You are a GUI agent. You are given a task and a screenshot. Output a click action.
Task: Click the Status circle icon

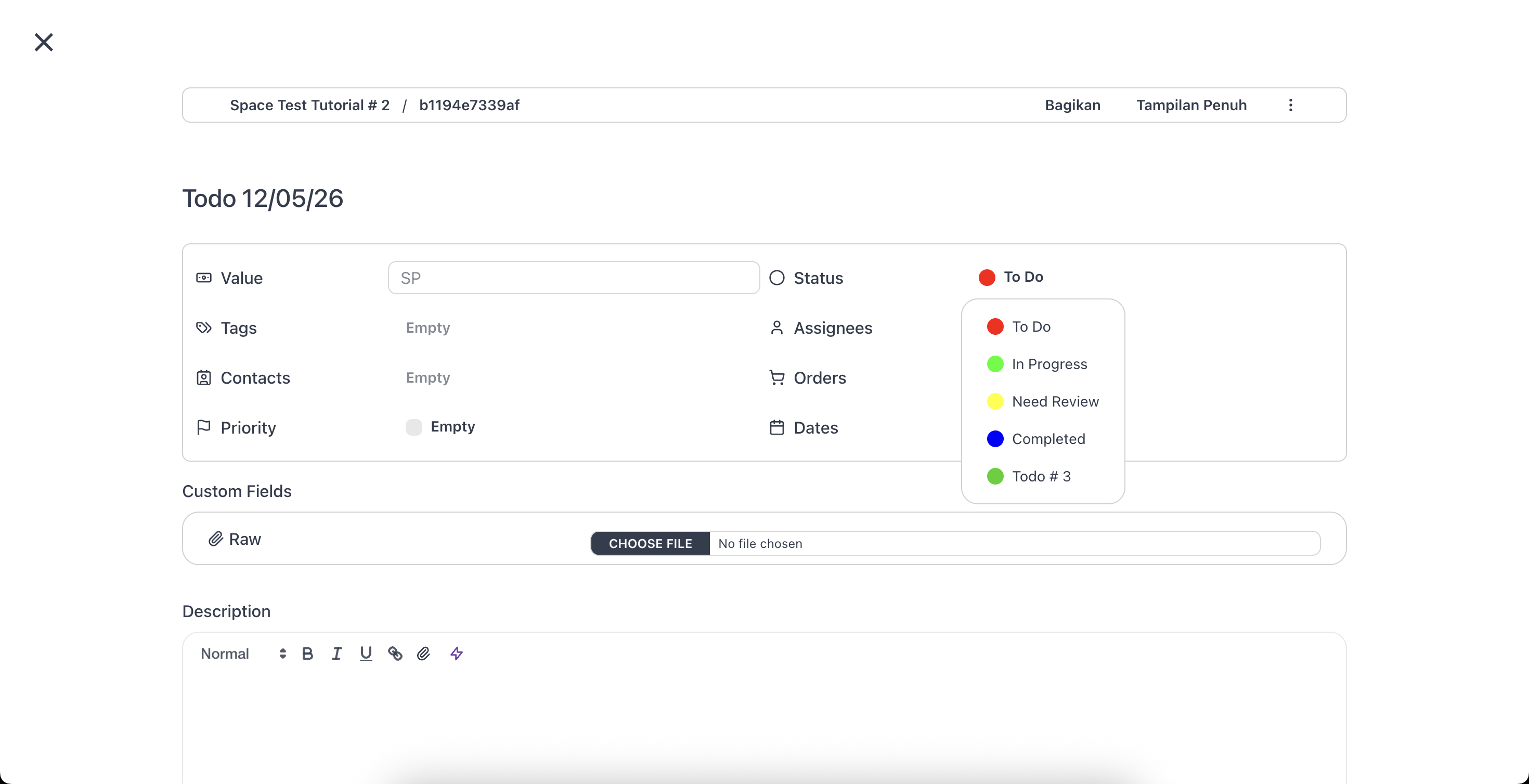[x=777, y=278]
